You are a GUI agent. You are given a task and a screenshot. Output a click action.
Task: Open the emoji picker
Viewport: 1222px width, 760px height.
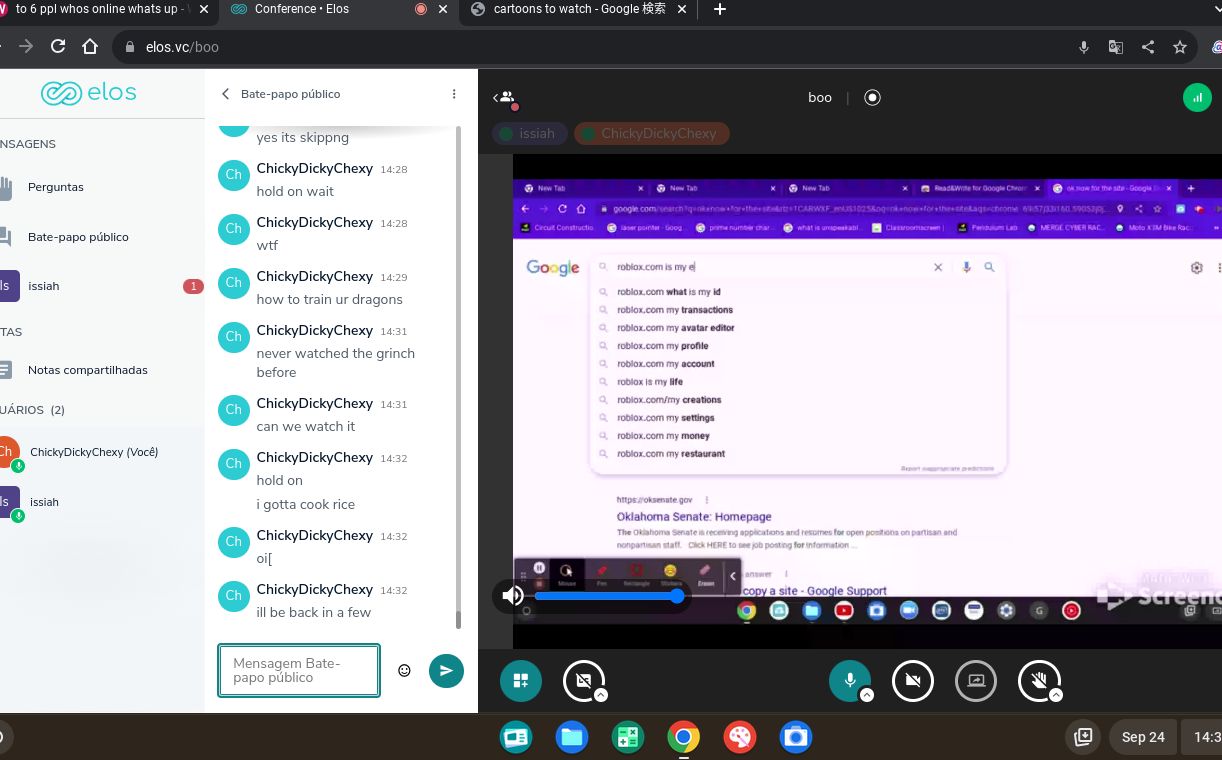click(x=404, y=670)
